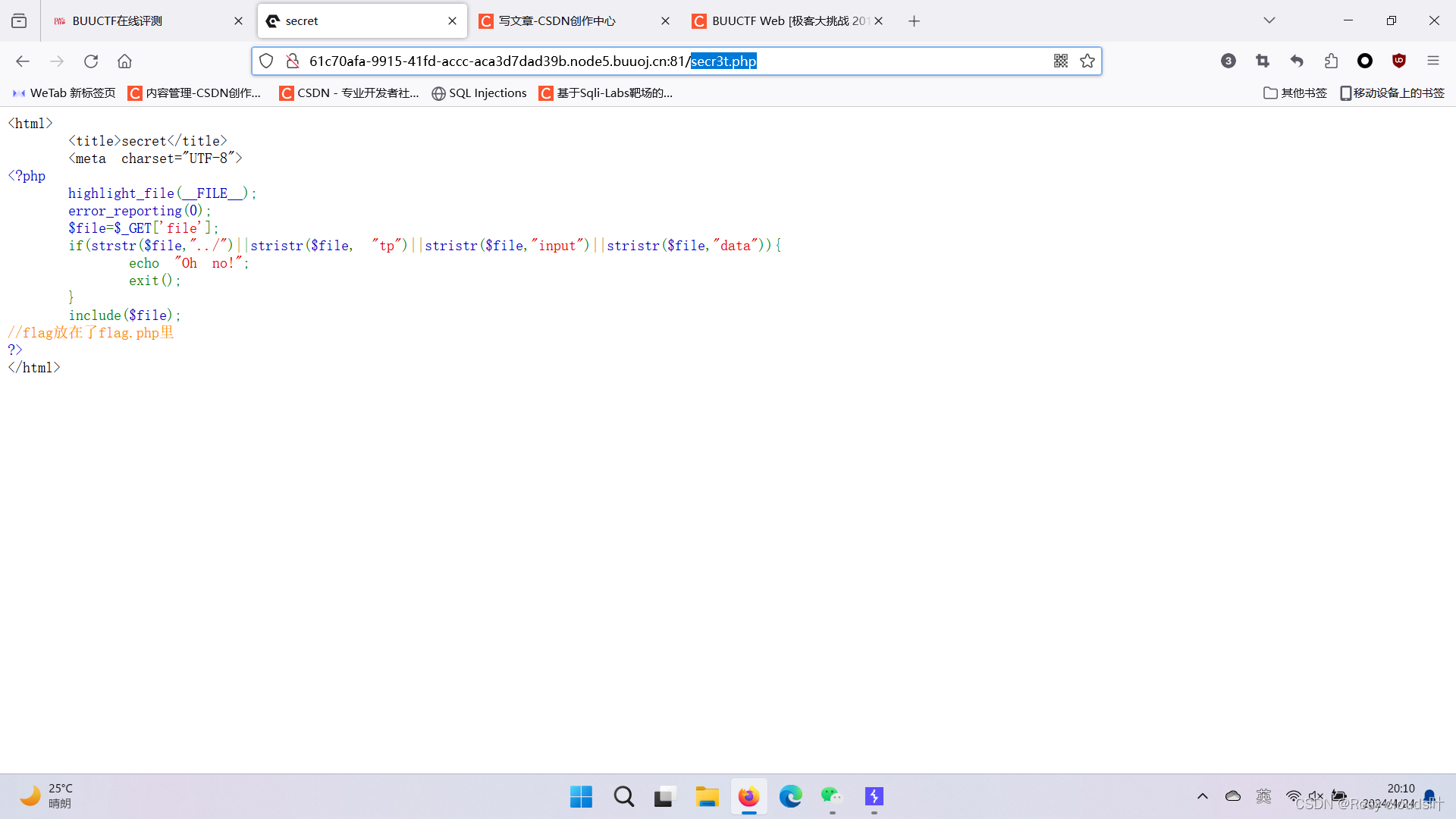Open Firefox hamburger application menu
Image resolution: width=1456 pixels, height=819 pixels.
1432,61
